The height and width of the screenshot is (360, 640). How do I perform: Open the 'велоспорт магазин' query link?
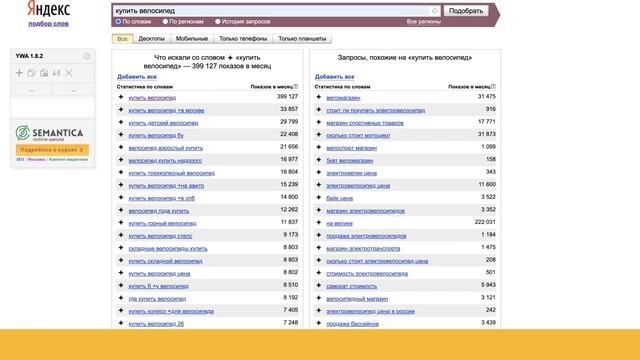pyautogui.click(x=351, y=148)
